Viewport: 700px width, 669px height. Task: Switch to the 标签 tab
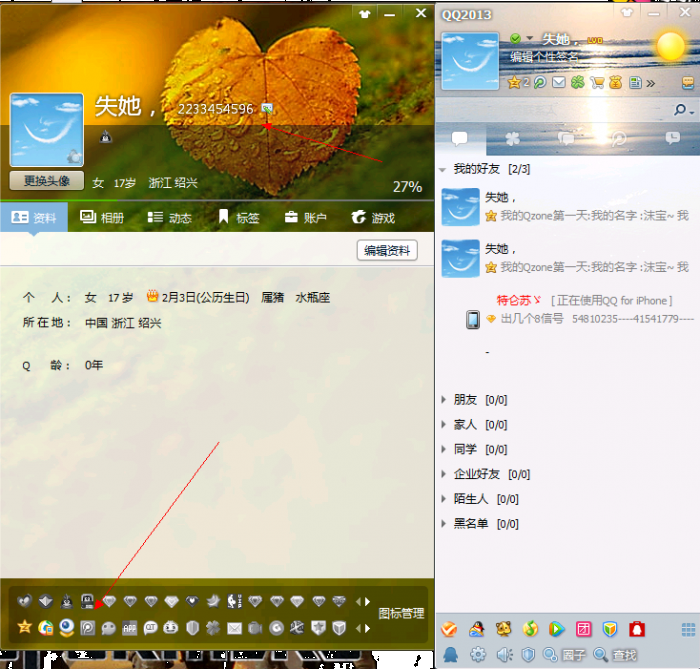[x=239, y=217]
